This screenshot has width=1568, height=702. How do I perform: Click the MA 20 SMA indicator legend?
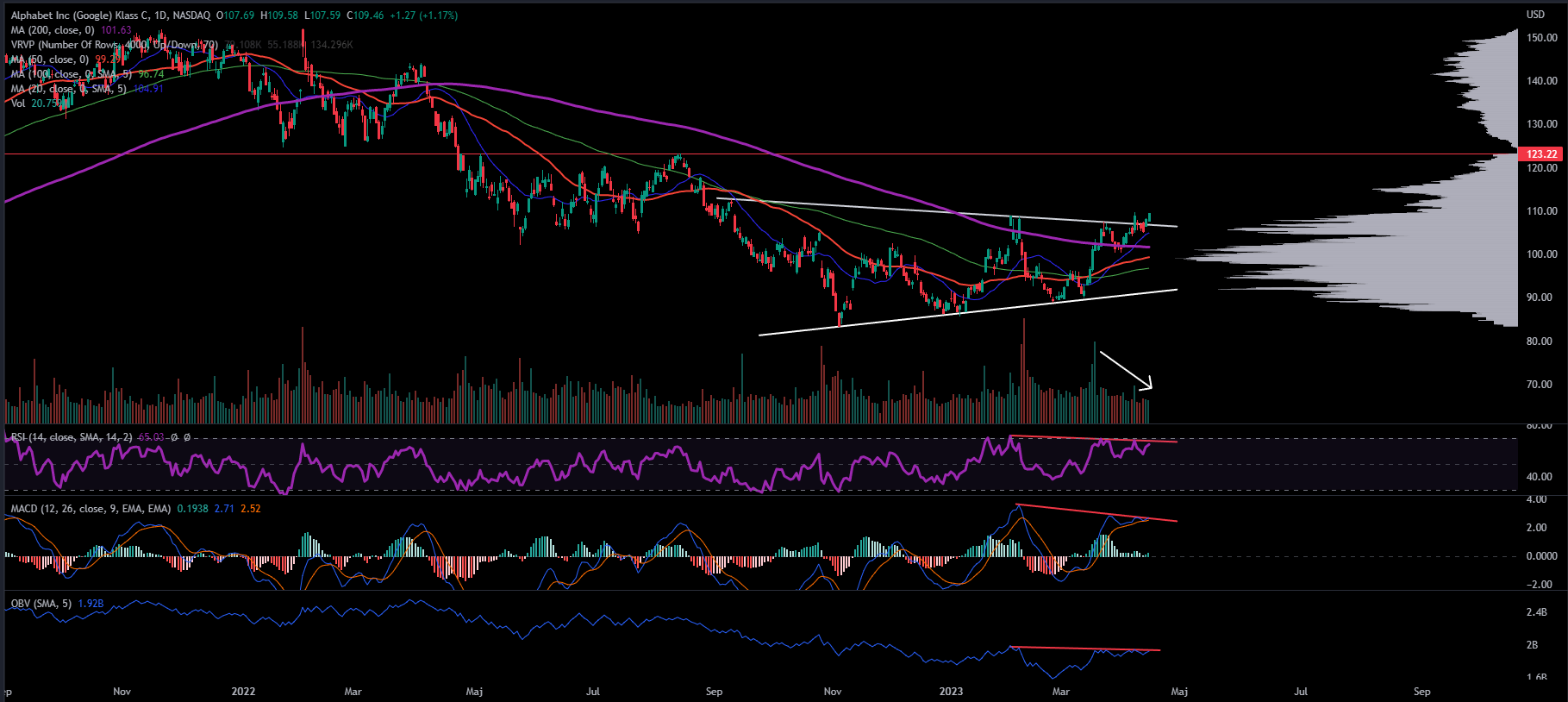click(69, 89)
